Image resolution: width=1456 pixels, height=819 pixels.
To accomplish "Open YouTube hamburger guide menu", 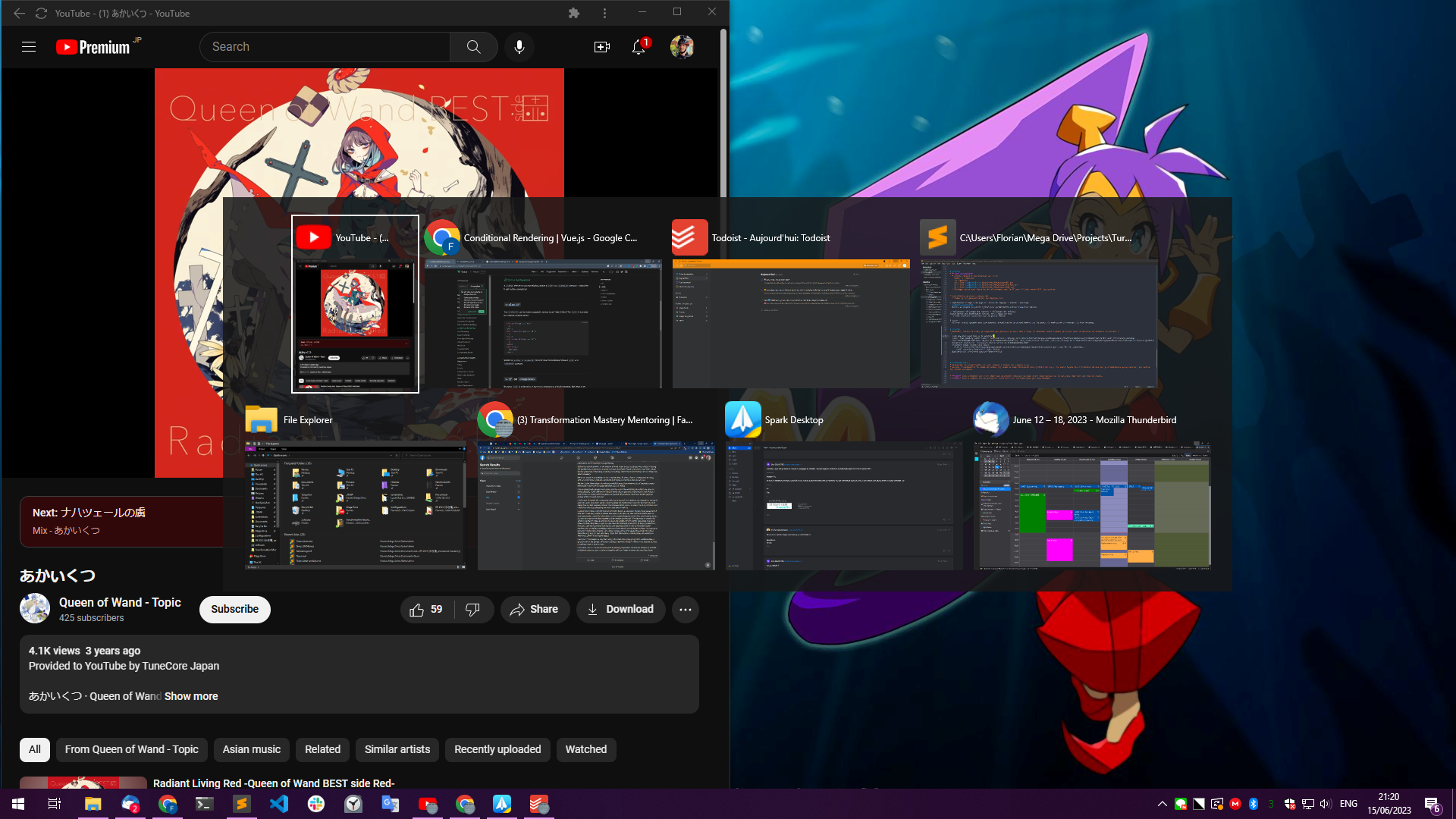I will (29, 47).
